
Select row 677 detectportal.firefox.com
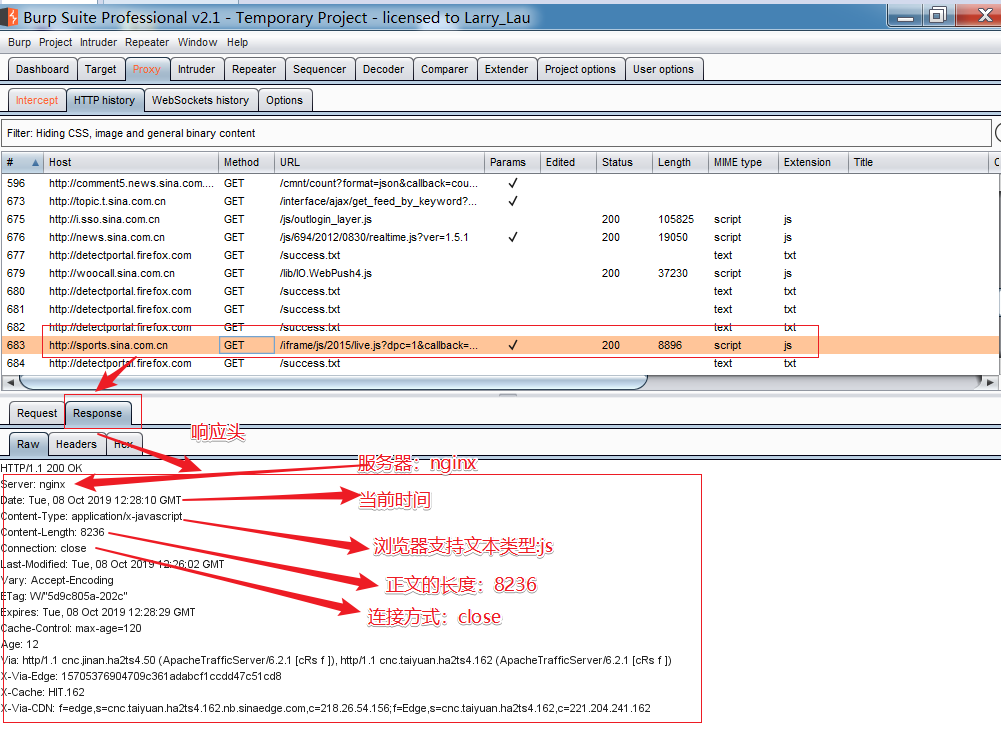500,255
